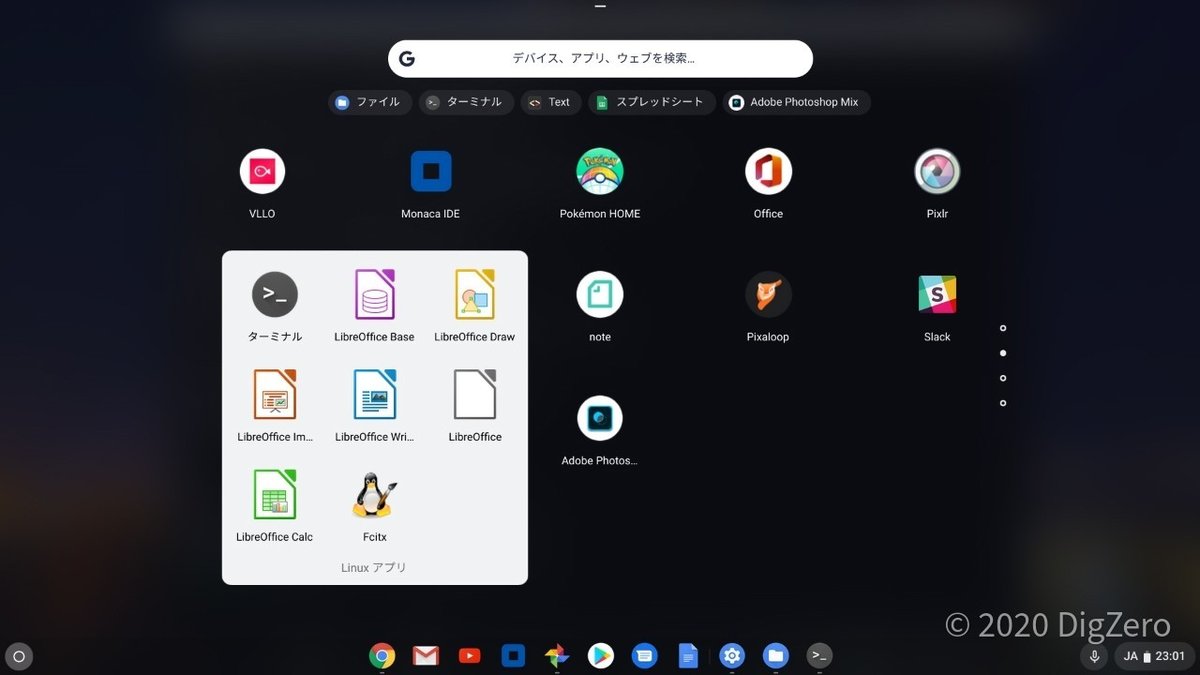Launch the Office app
The height and width of the screenshot is (675, 1200).
click(768, 172)
